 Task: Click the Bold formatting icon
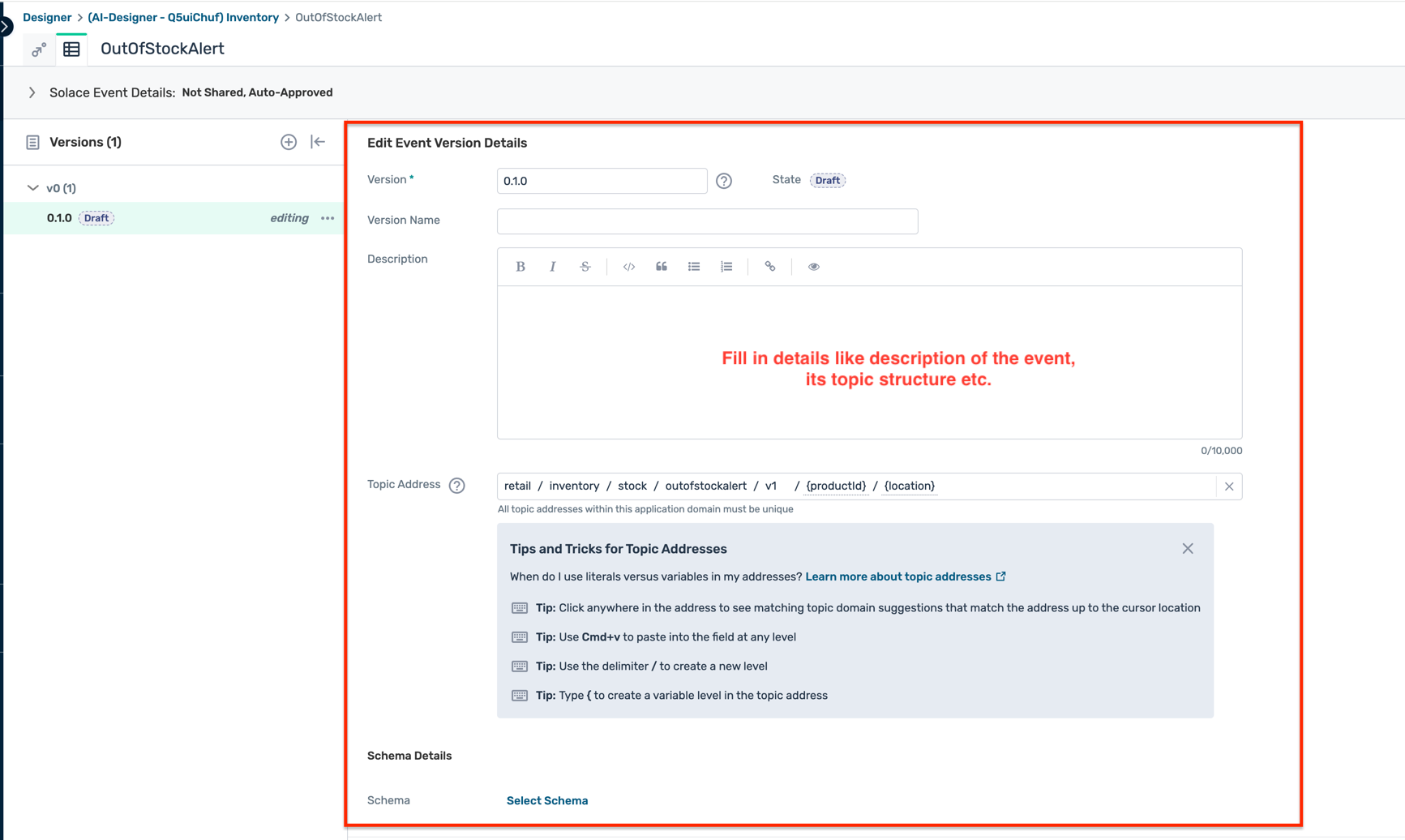(x=520, y=267)
